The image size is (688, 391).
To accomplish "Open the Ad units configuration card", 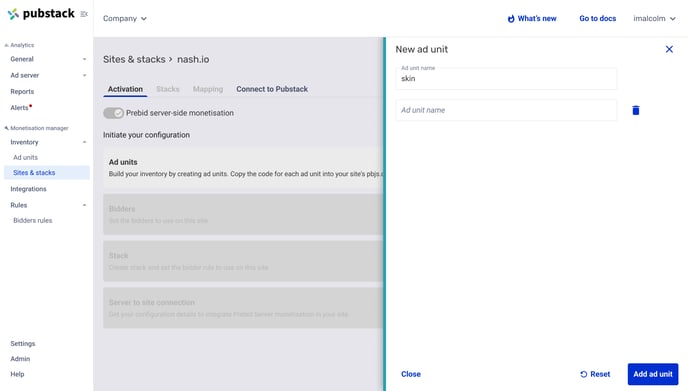I will point(244,168).
